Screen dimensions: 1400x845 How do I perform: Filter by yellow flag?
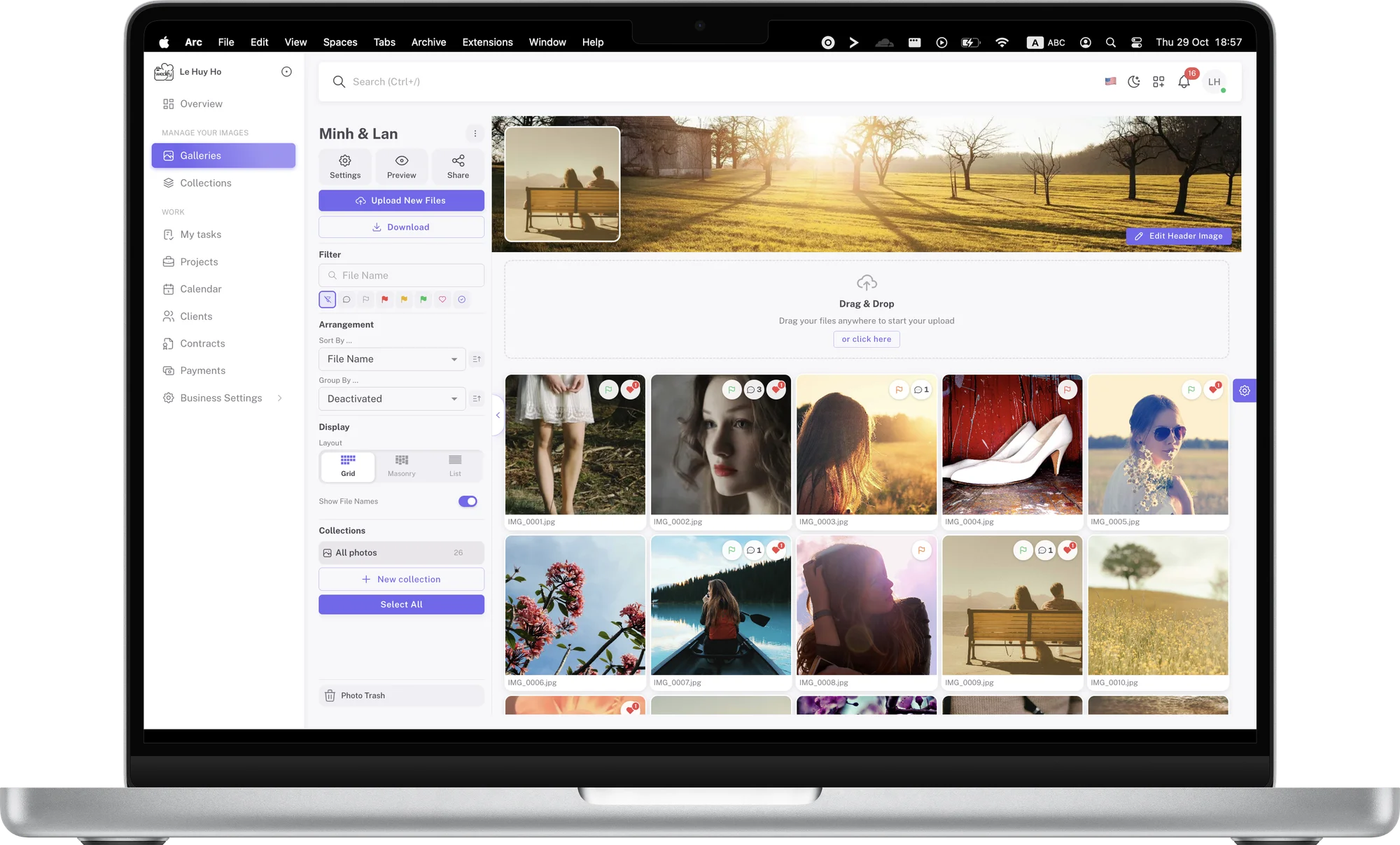point(404,300)
